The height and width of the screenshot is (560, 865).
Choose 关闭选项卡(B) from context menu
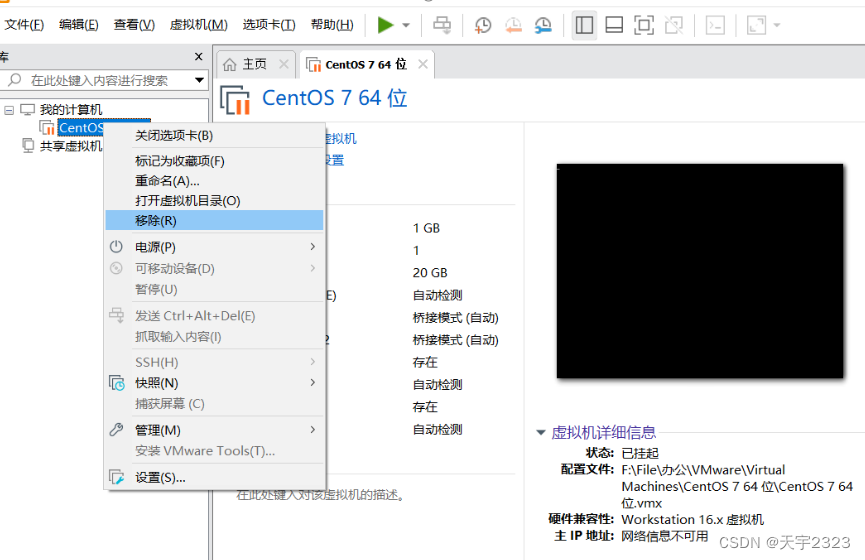pos(214,136)
